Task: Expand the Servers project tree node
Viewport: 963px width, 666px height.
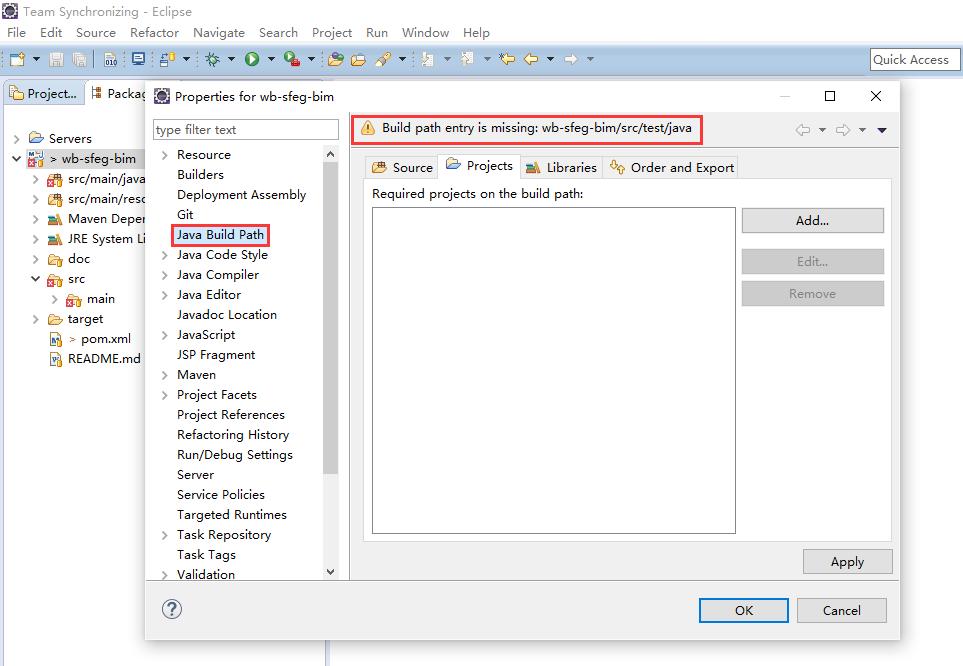Action: point(17,139)
